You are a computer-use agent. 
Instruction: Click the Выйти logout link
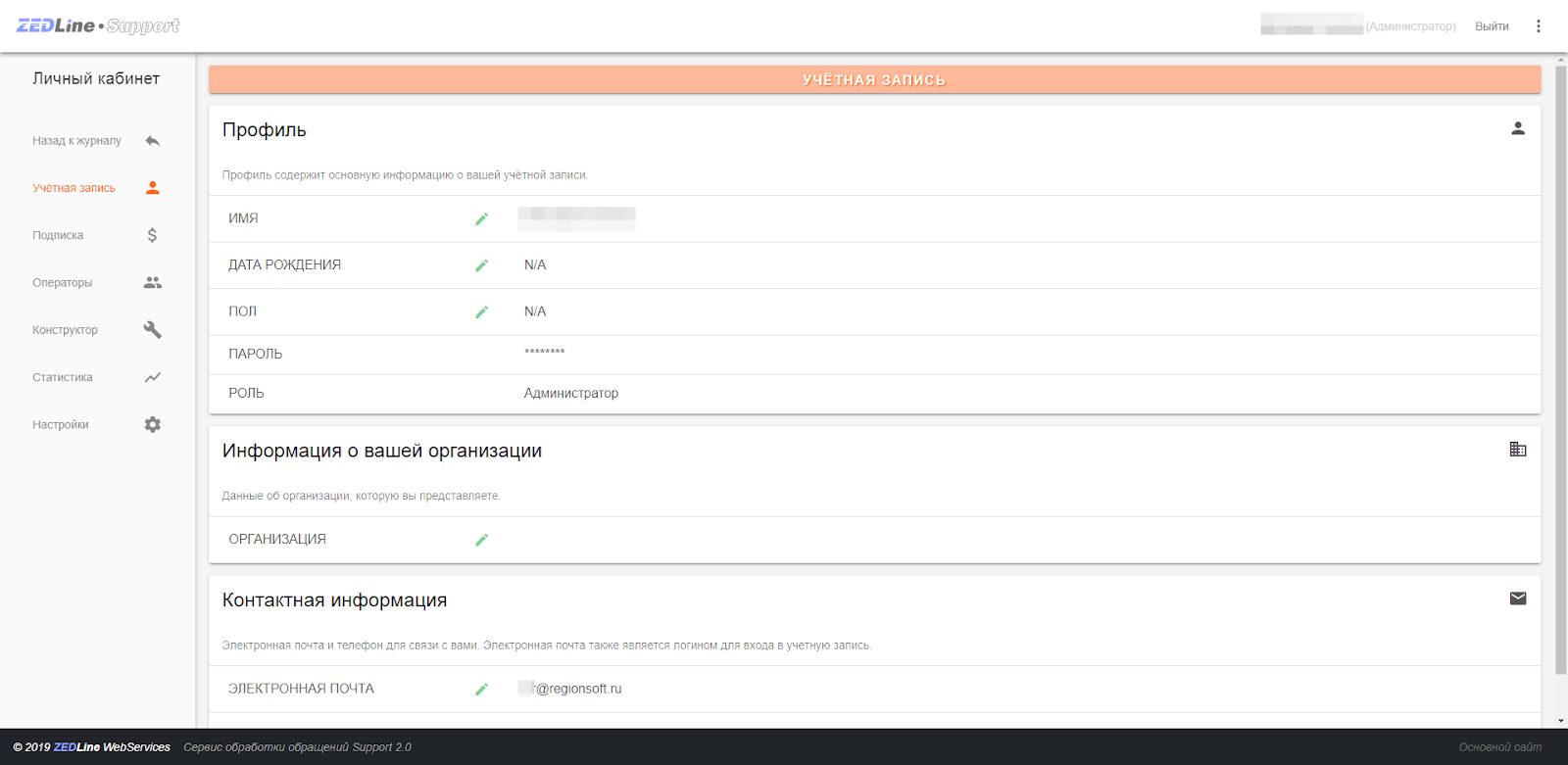coord(1492,26)
